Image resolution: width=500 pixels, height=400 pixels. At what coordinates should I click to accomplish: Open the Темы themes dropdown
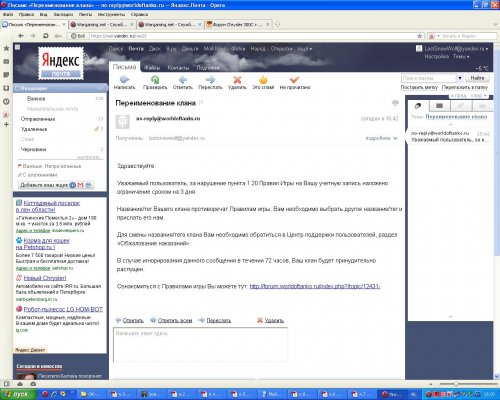tap(461, 57)
